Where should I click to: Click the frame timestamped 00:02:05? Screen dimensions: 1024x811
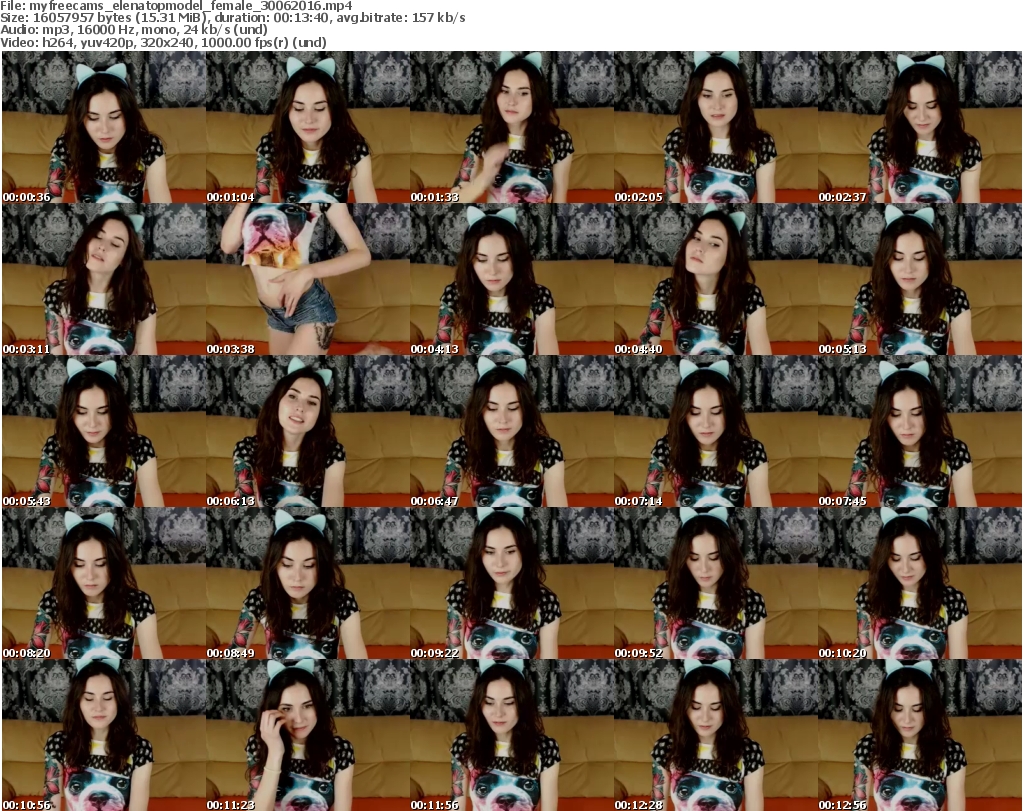coord(715,128)
